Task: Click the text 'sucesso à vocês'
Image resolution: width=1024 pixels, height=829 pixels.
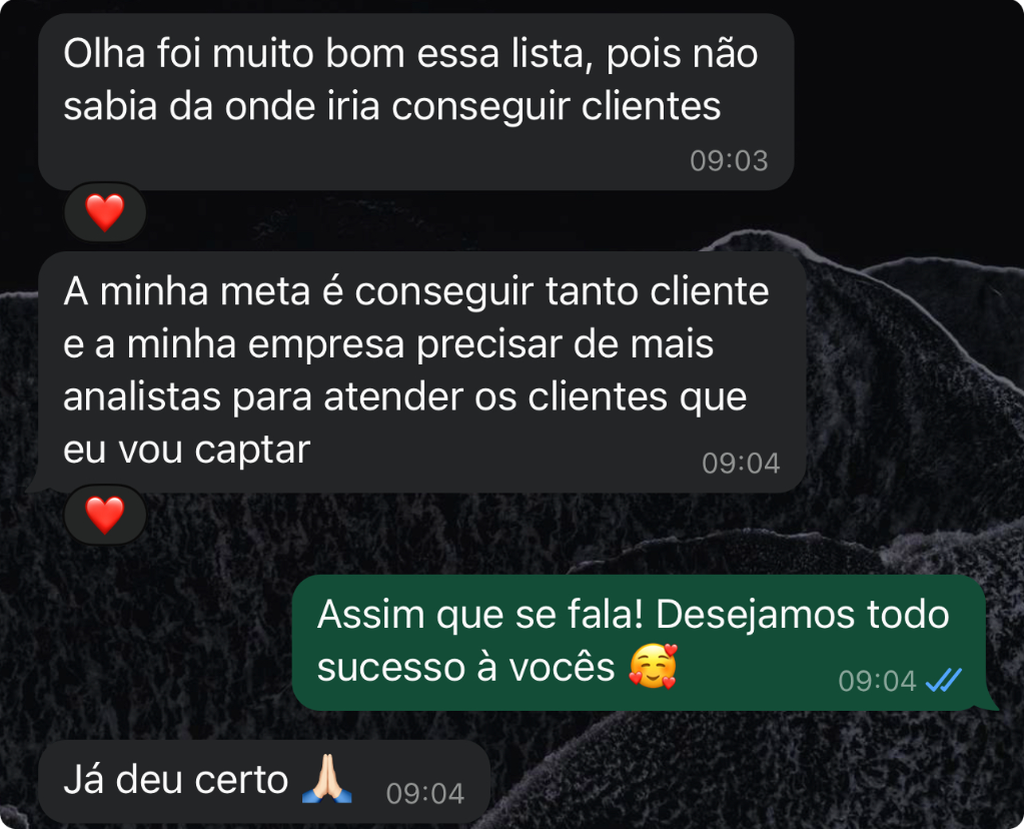Action: (466, 667)
